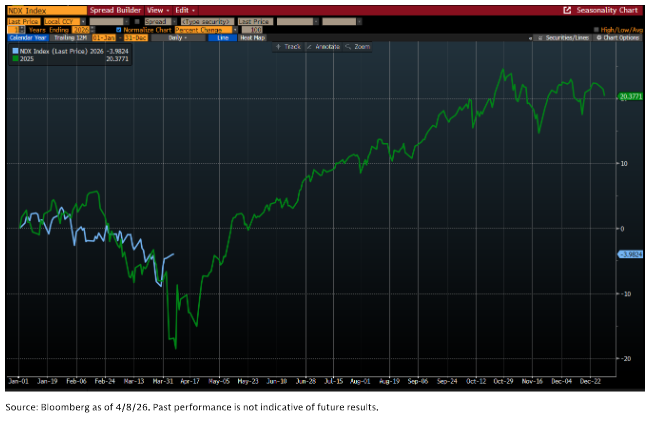Activate the Zoom magnifier tool
The height and width of the screenshot is (421, 653).
359,47
